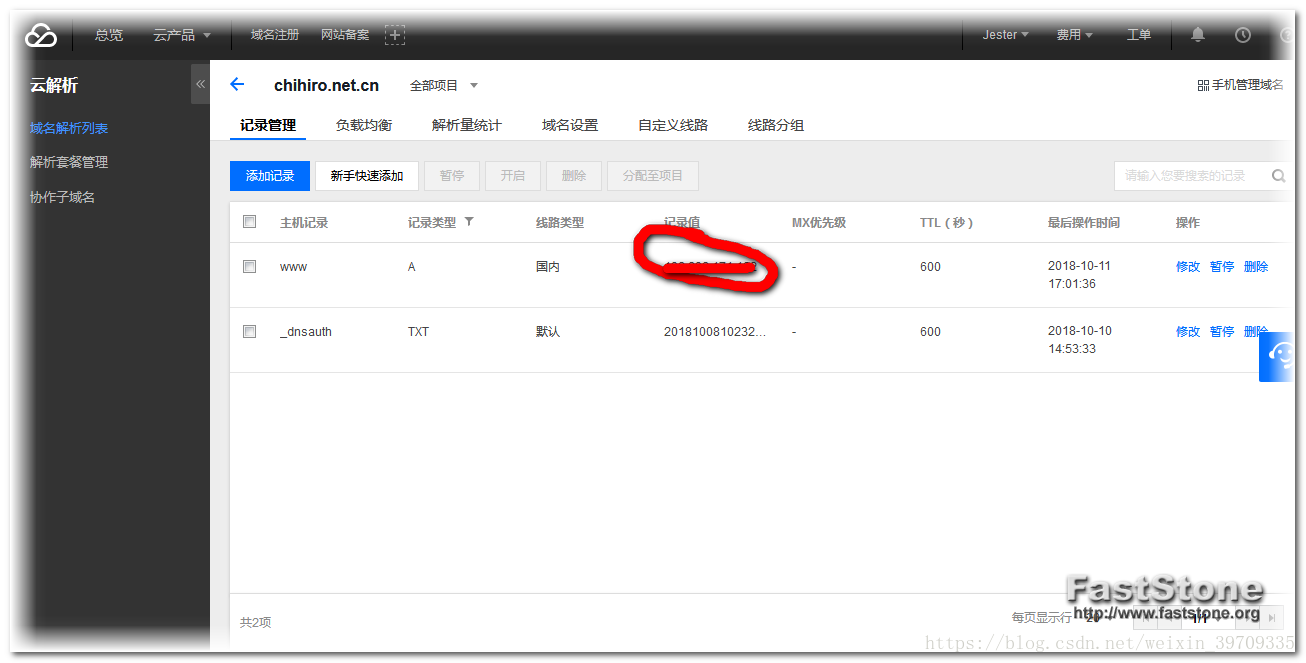Switch to the 自定义线路 tab
The height and width of the screenshot is (663, 1306).
[673, 125]
